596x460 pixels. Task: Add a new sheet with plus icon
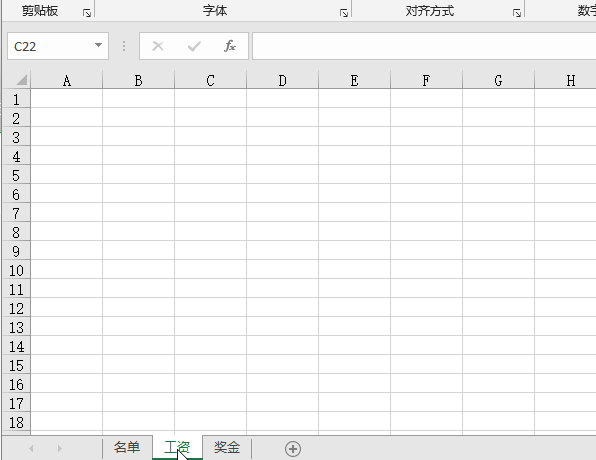point(293,449)
